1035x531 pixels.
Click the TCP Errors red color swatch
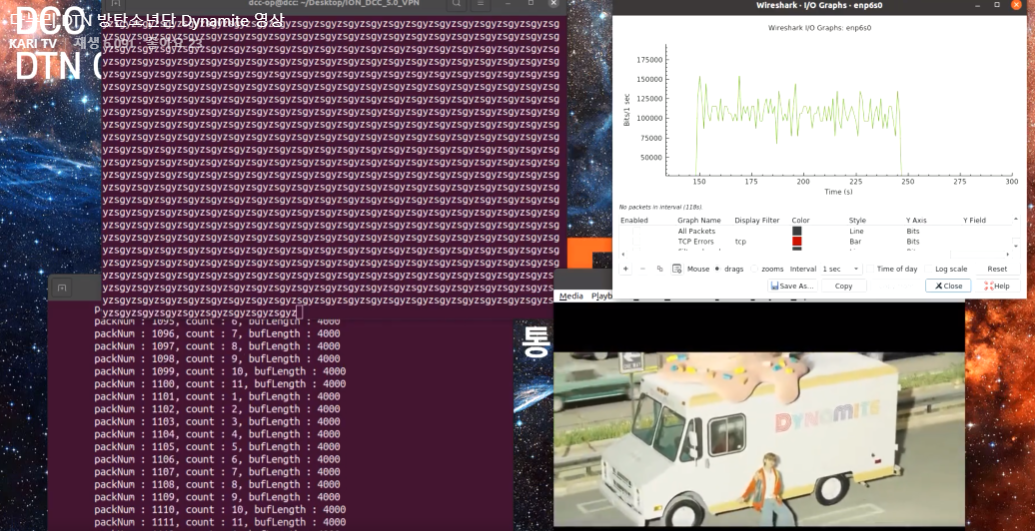click(x=797, y=242)
